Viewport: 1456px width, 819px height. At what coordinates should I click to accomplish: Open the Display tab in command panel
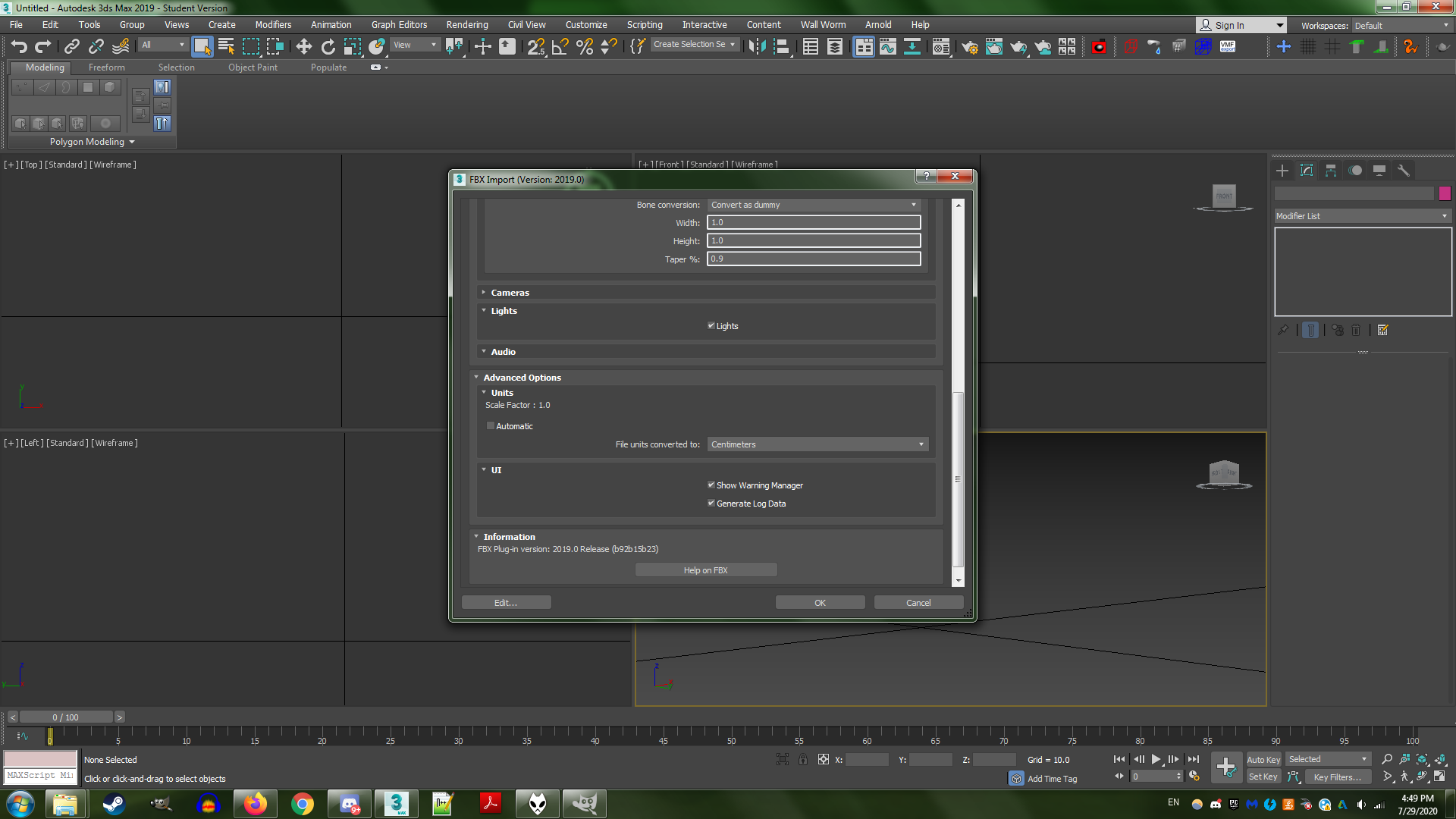[1379, 171]
